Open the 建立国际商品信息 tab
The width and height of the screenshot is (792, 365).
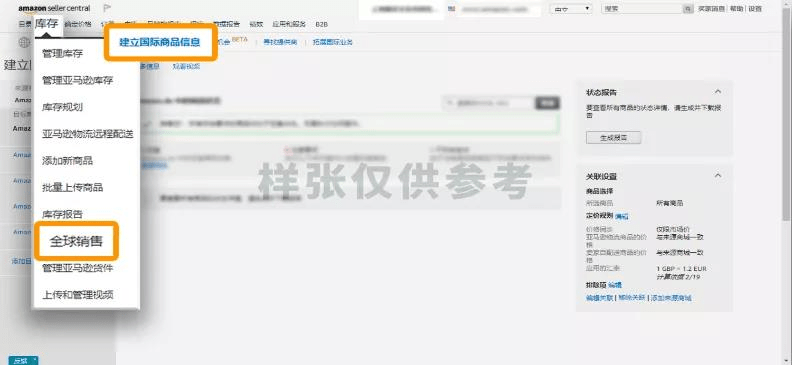click(160, 42)
